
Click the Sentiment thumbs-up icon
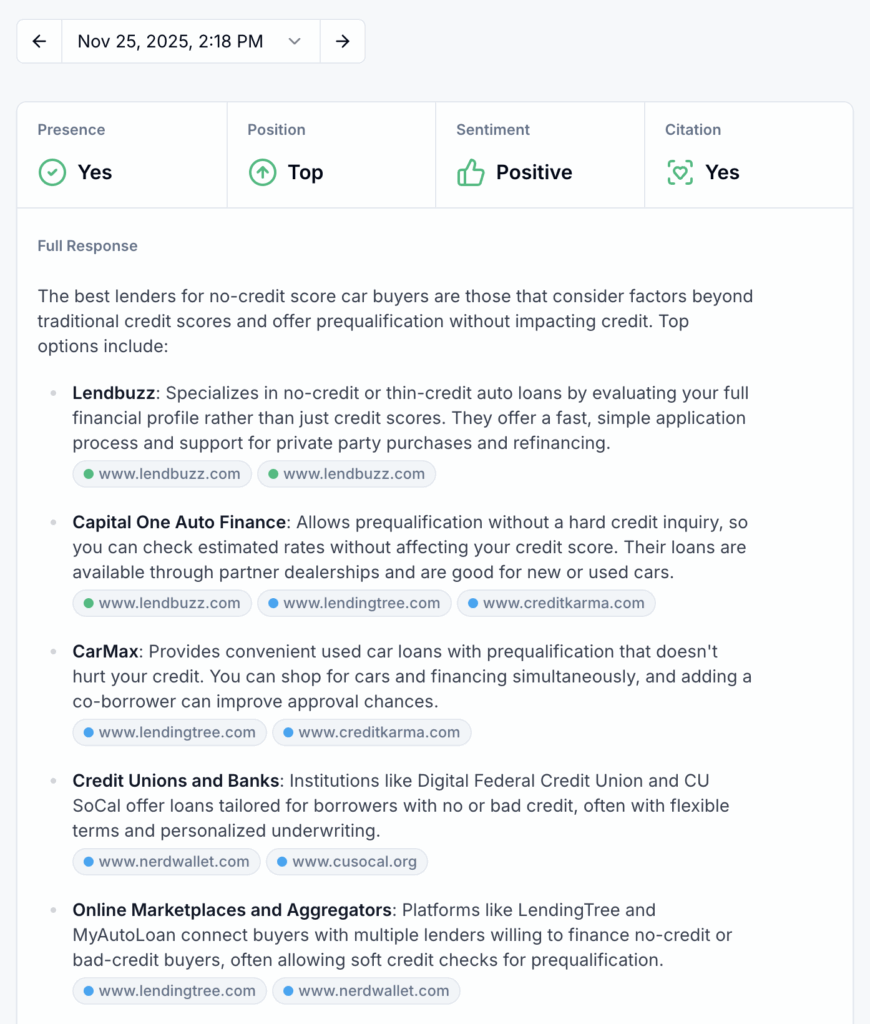470,172
